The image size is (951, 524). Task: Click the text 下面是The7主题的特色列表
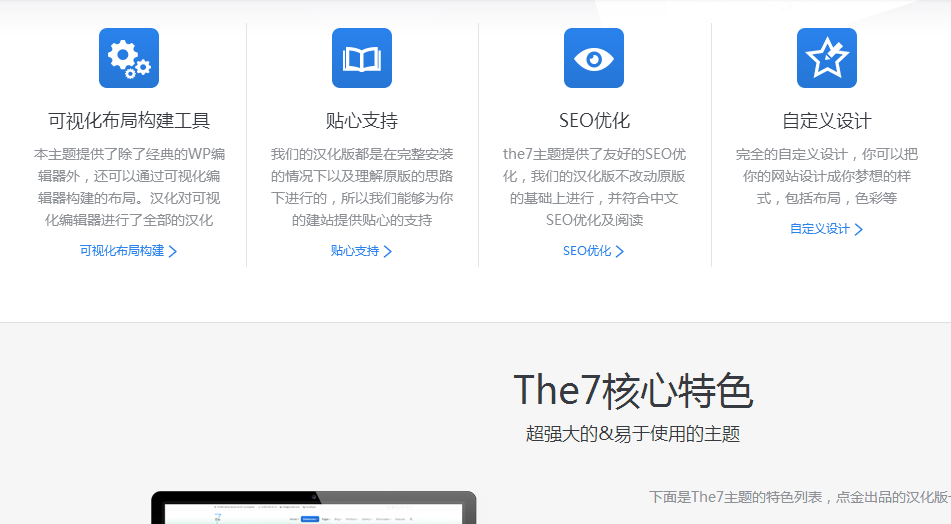coord(735,497)
